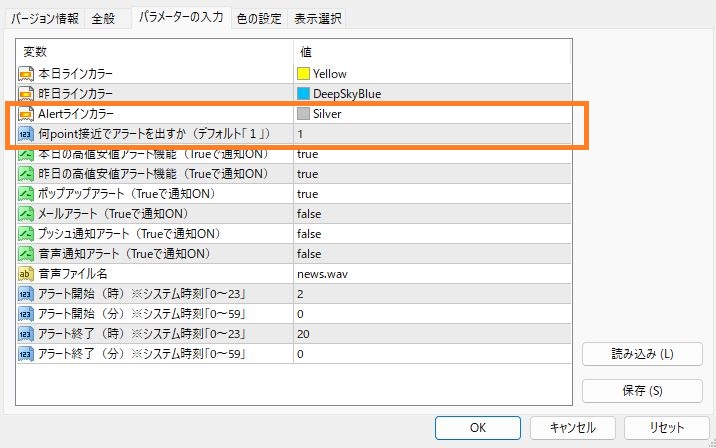This screenshot has height=448, width=716.
Task: Click the icon beside Alertラインカラー
Action: 26,114
